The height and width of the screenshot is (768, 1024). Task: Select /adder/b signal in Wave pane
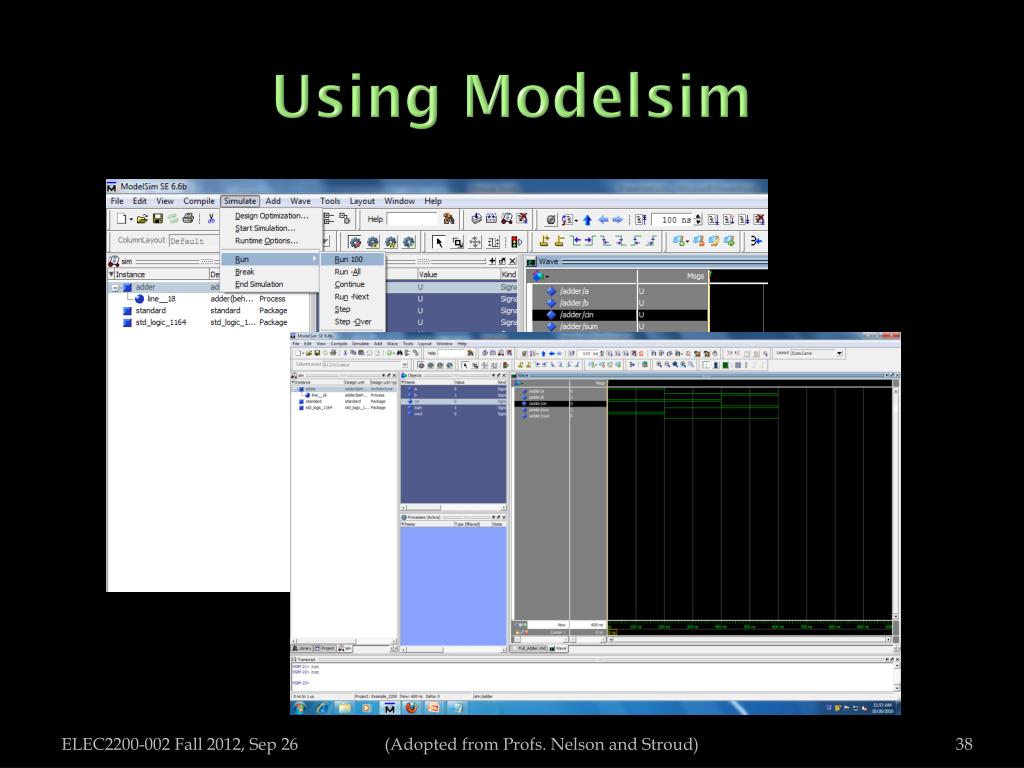pos(574,303)
